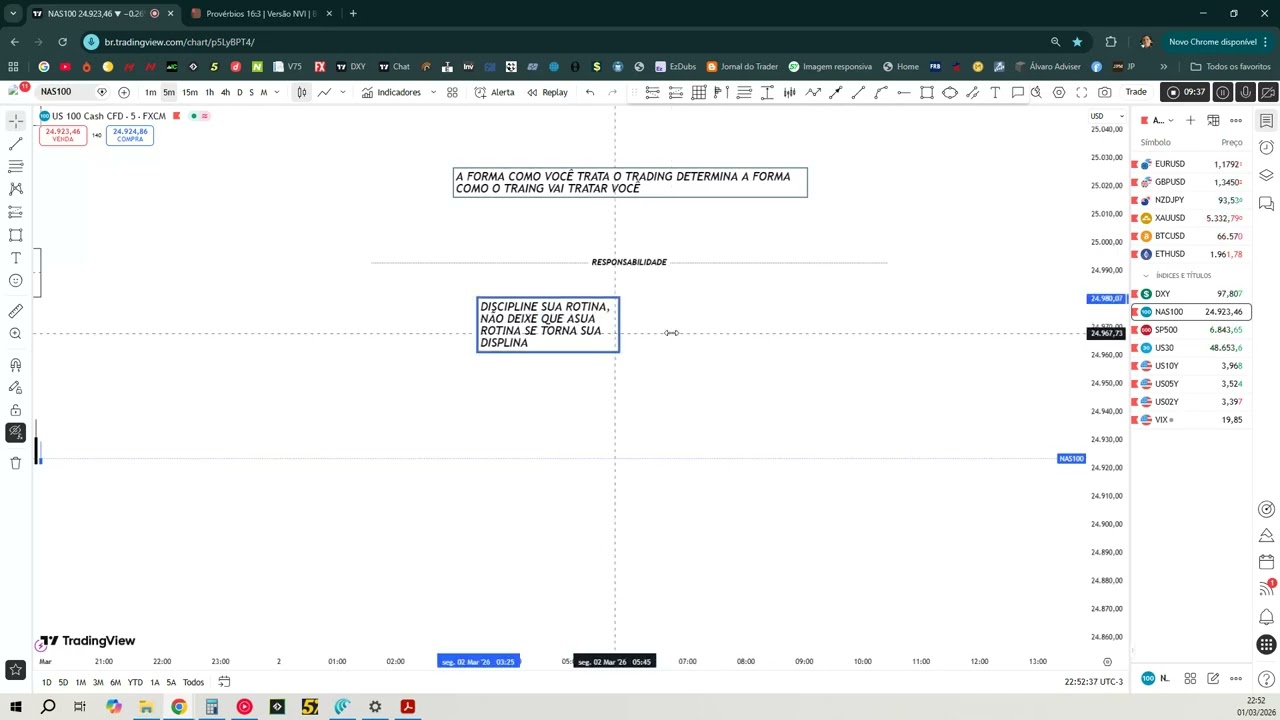Screen dimensions: 1280x720
Task: Open the Fibonacci tools in left sidebar
Action: 15,166
